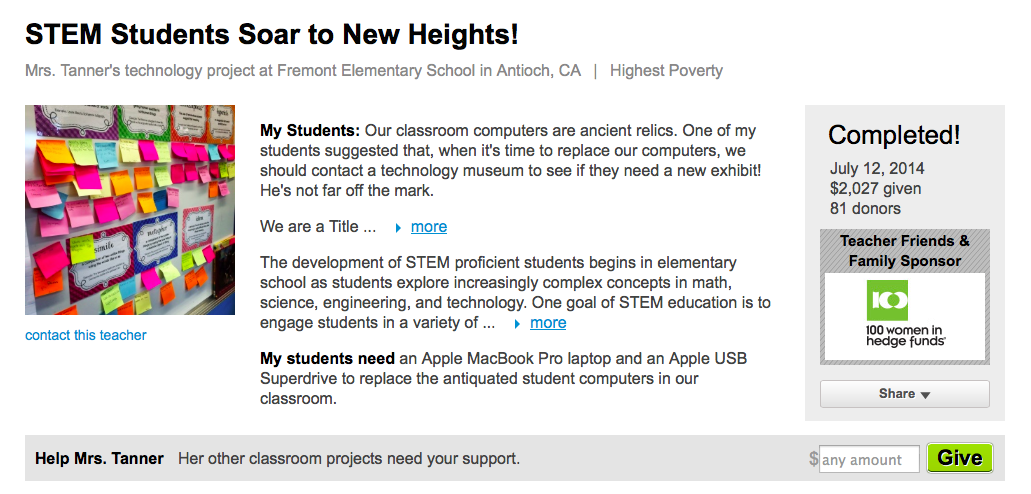Image resolution: width=1031 pixels, height=494 pixels.
Task: Click 'Her other classroom projects need your support' text
Action: tap(348, 458)
